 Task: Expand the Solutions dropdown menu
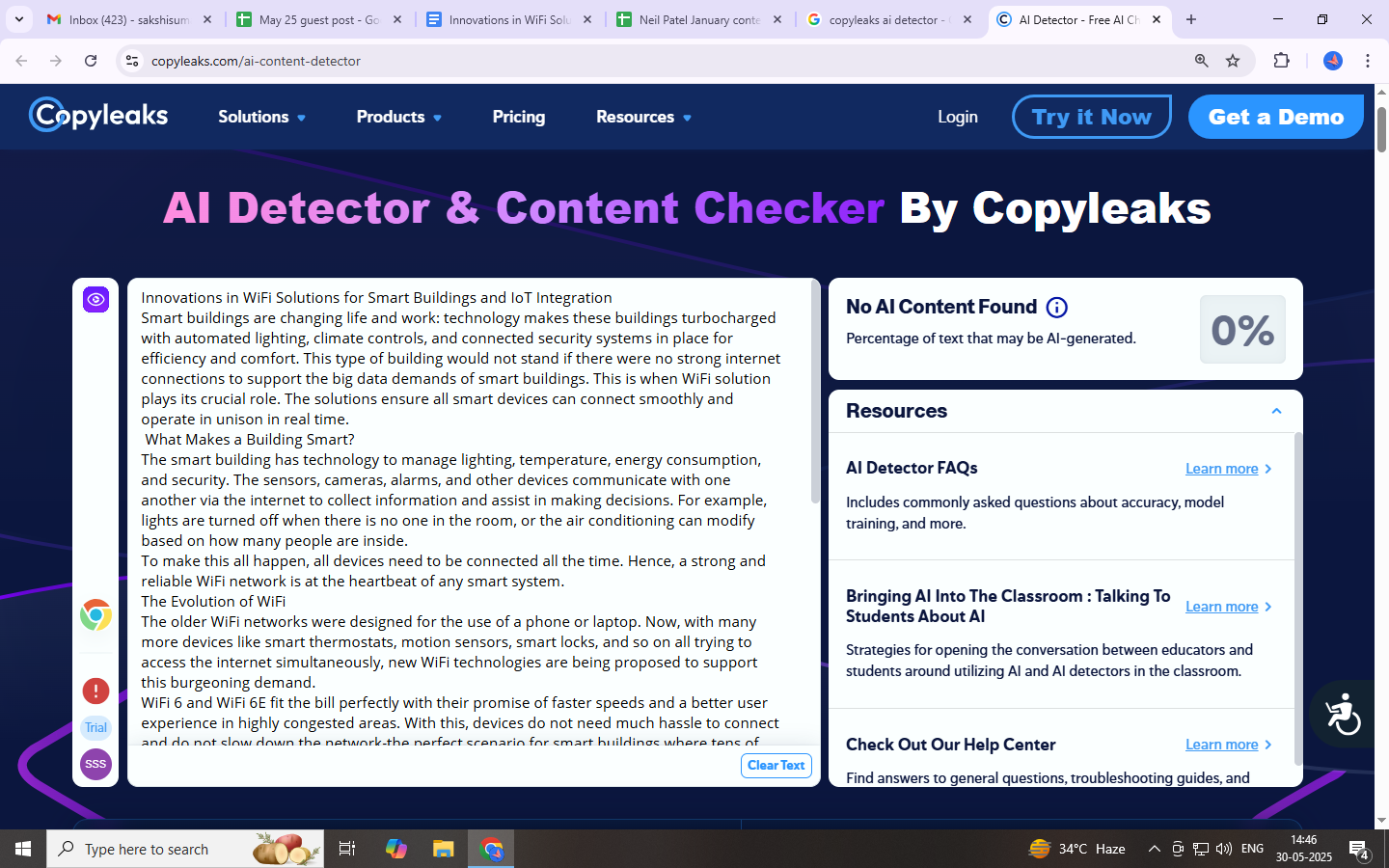click(x=261, y=117)
